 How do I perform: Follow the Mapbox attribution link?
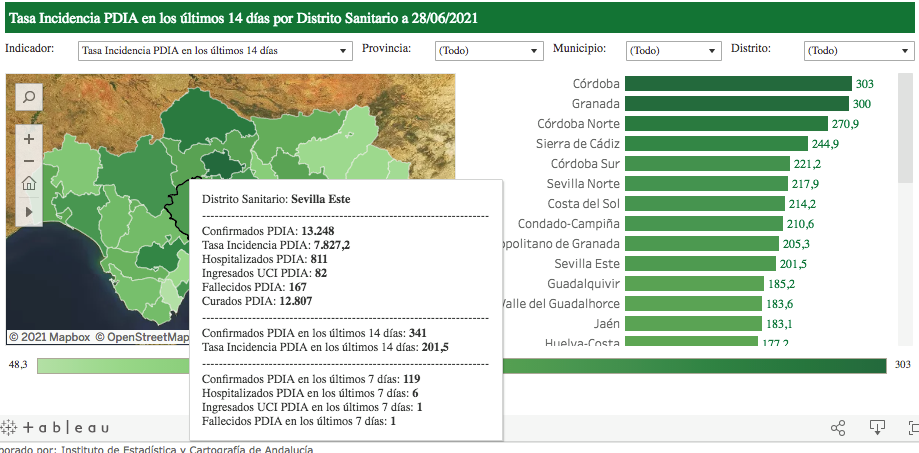tap(50, 337)
